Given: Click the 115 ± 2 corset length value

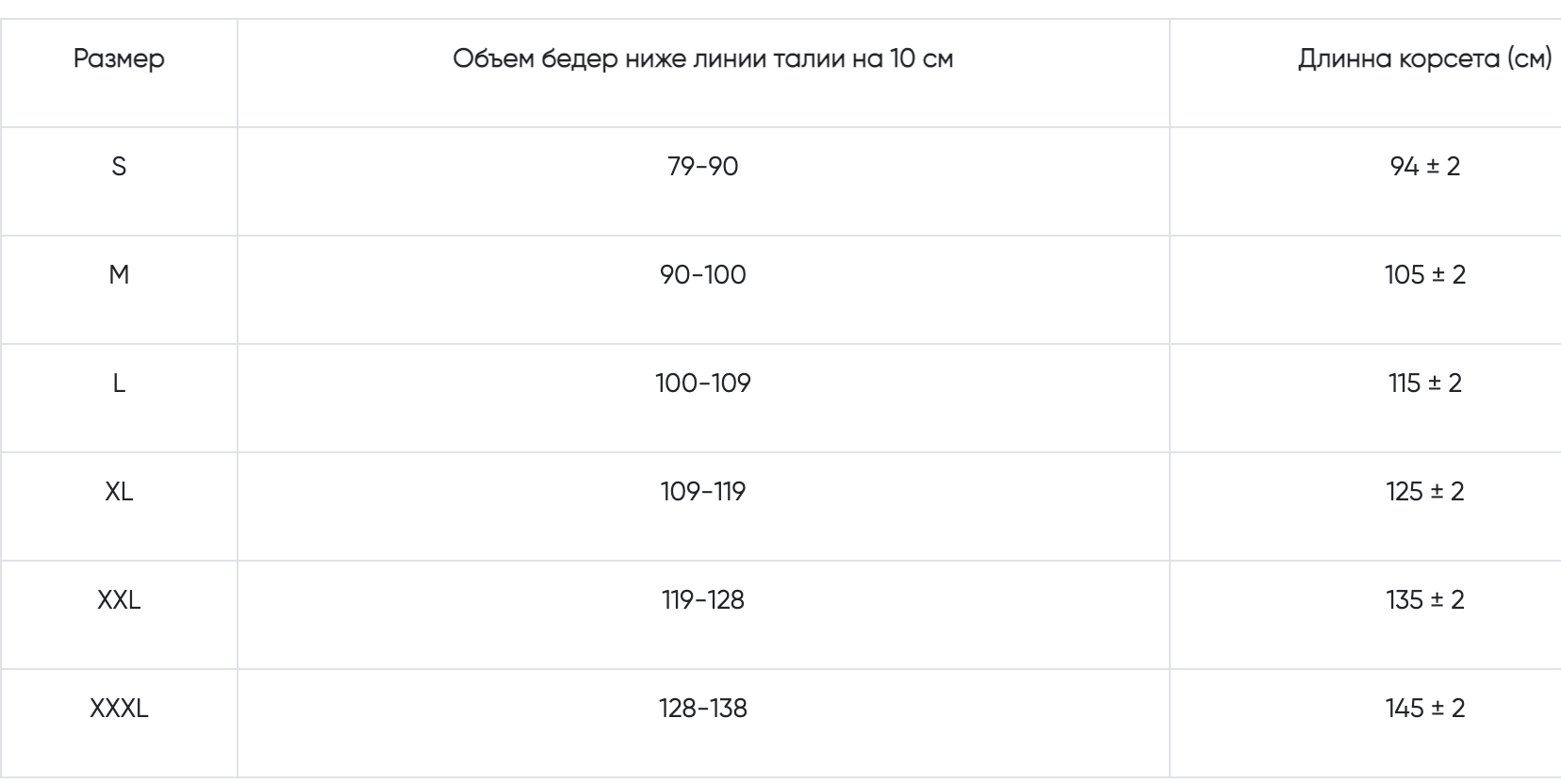Looking at the screenshot, I should point(1425,384).
